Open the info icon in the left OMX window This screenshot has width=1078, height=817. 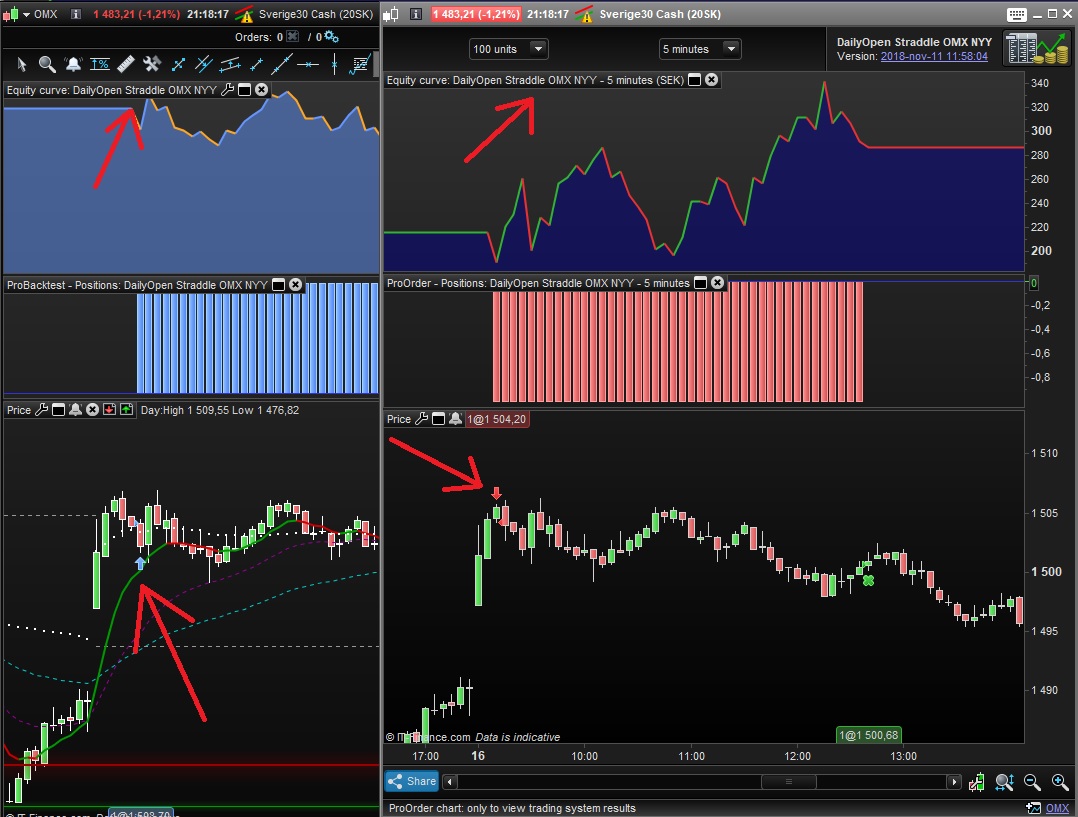pyautogui.click(x=76, y=14)
